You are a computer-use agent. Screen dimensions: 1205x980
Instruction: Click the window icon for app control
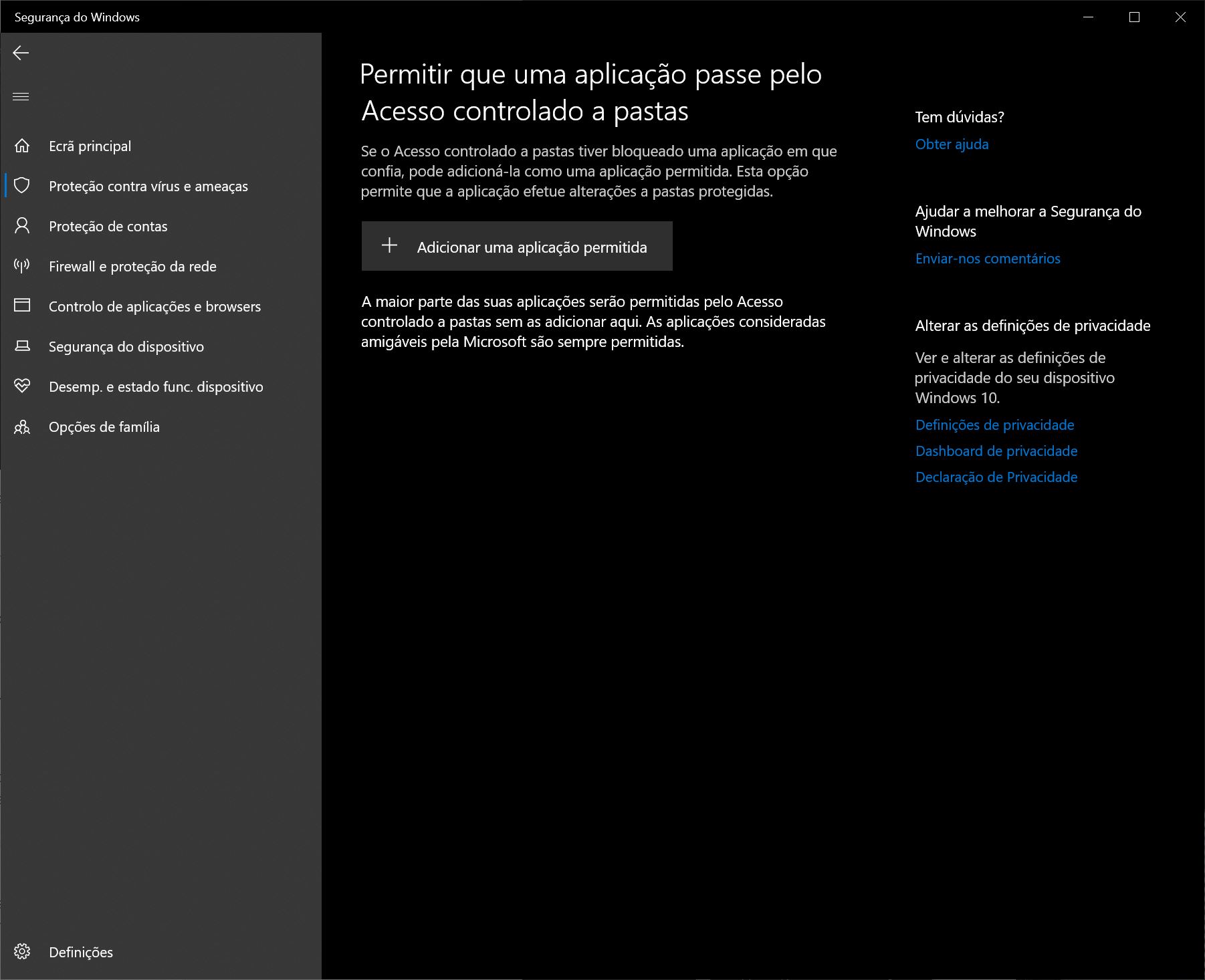22,305
